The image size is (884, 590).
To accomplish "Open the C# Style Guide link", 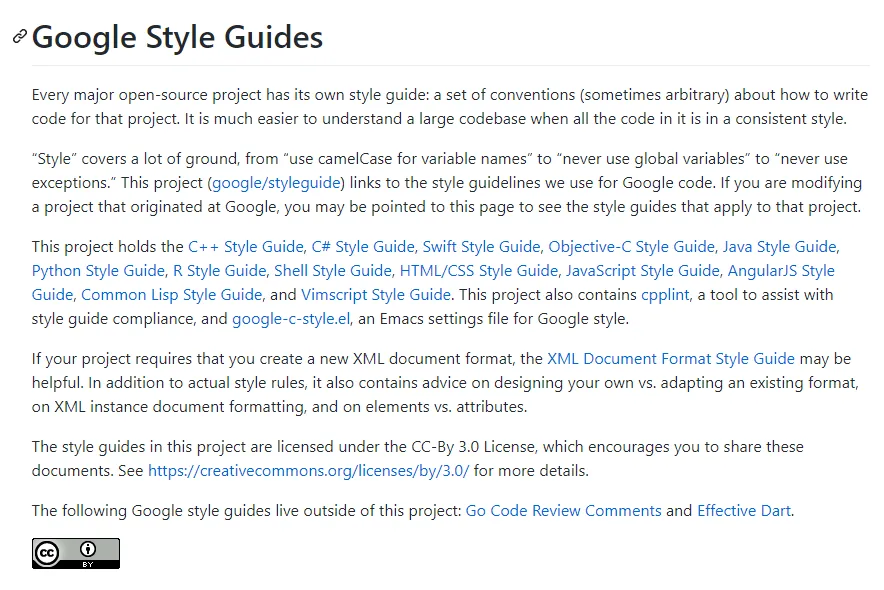I will tap(363, 246).
